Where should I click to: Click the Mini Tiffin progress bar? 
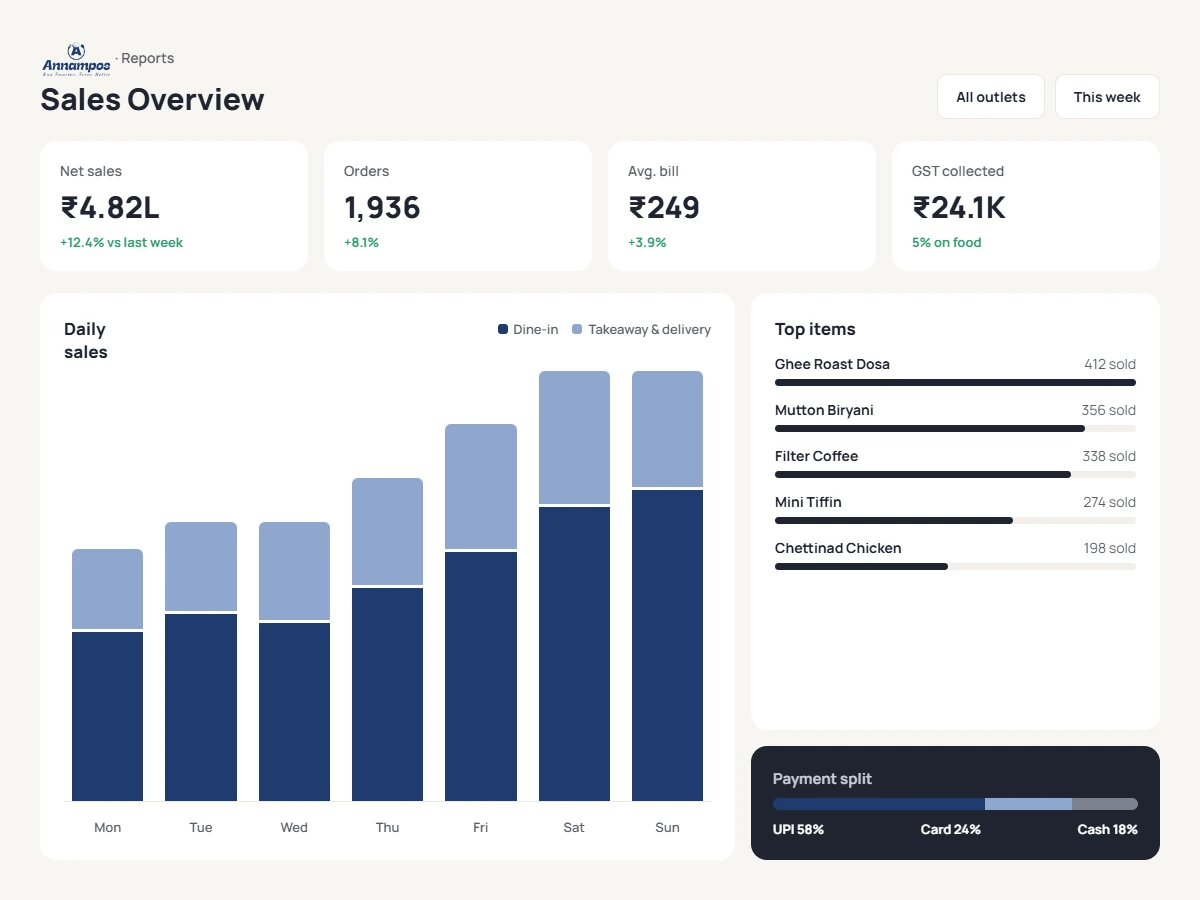(955, 520)
